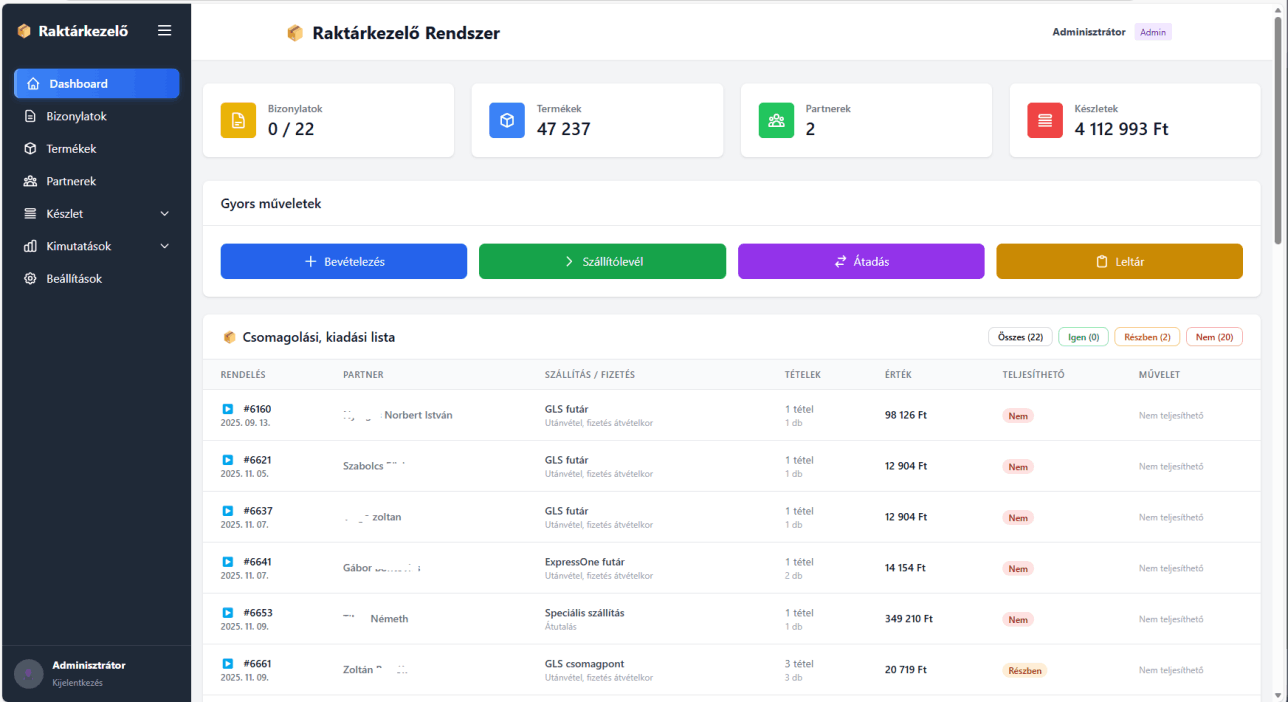Filter list by Nem (20)

pyautogui.click(x=1213, y=337)
